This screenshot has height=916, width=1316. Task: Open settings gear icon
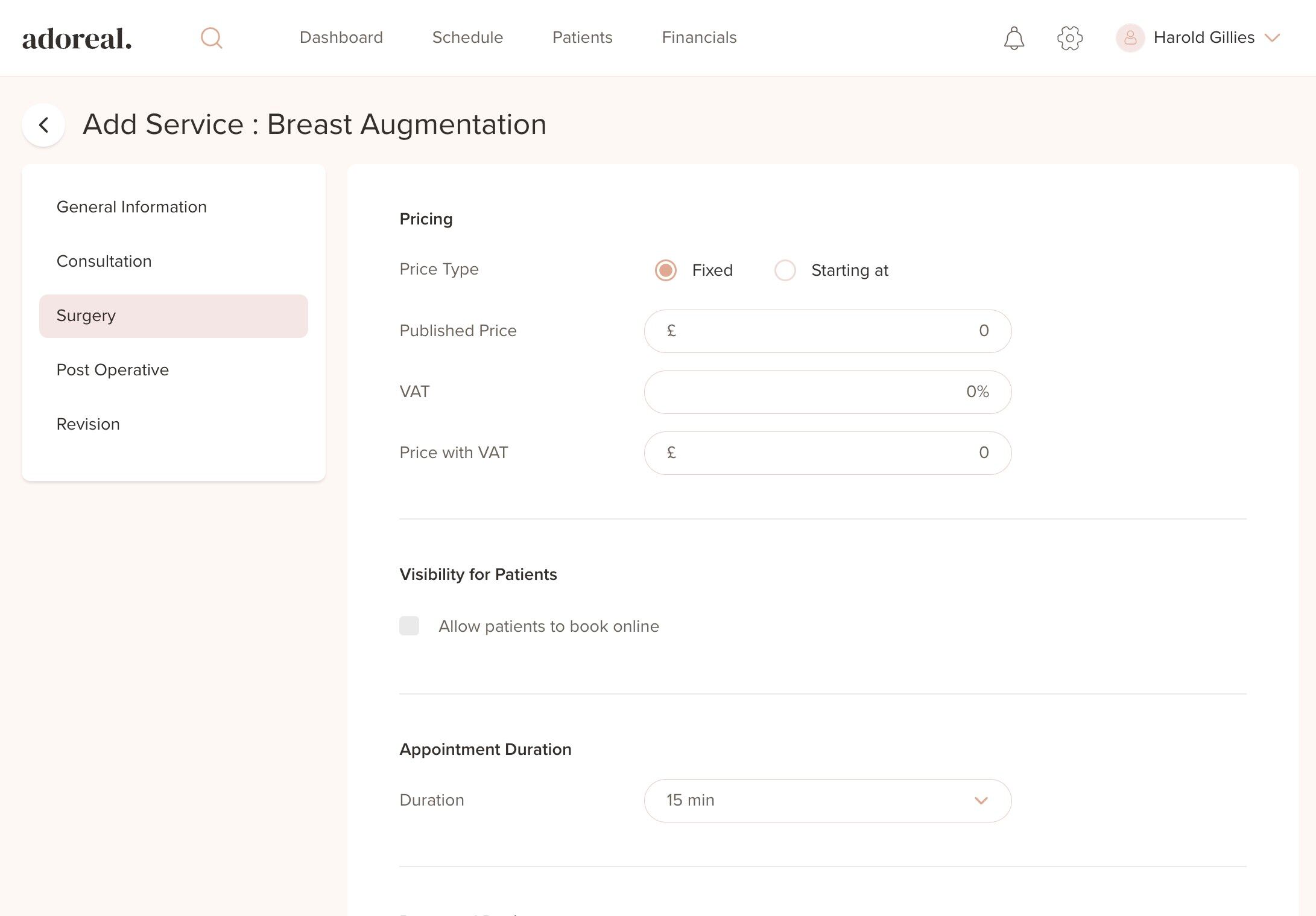pyautogui.click(x=1070, y=38)
